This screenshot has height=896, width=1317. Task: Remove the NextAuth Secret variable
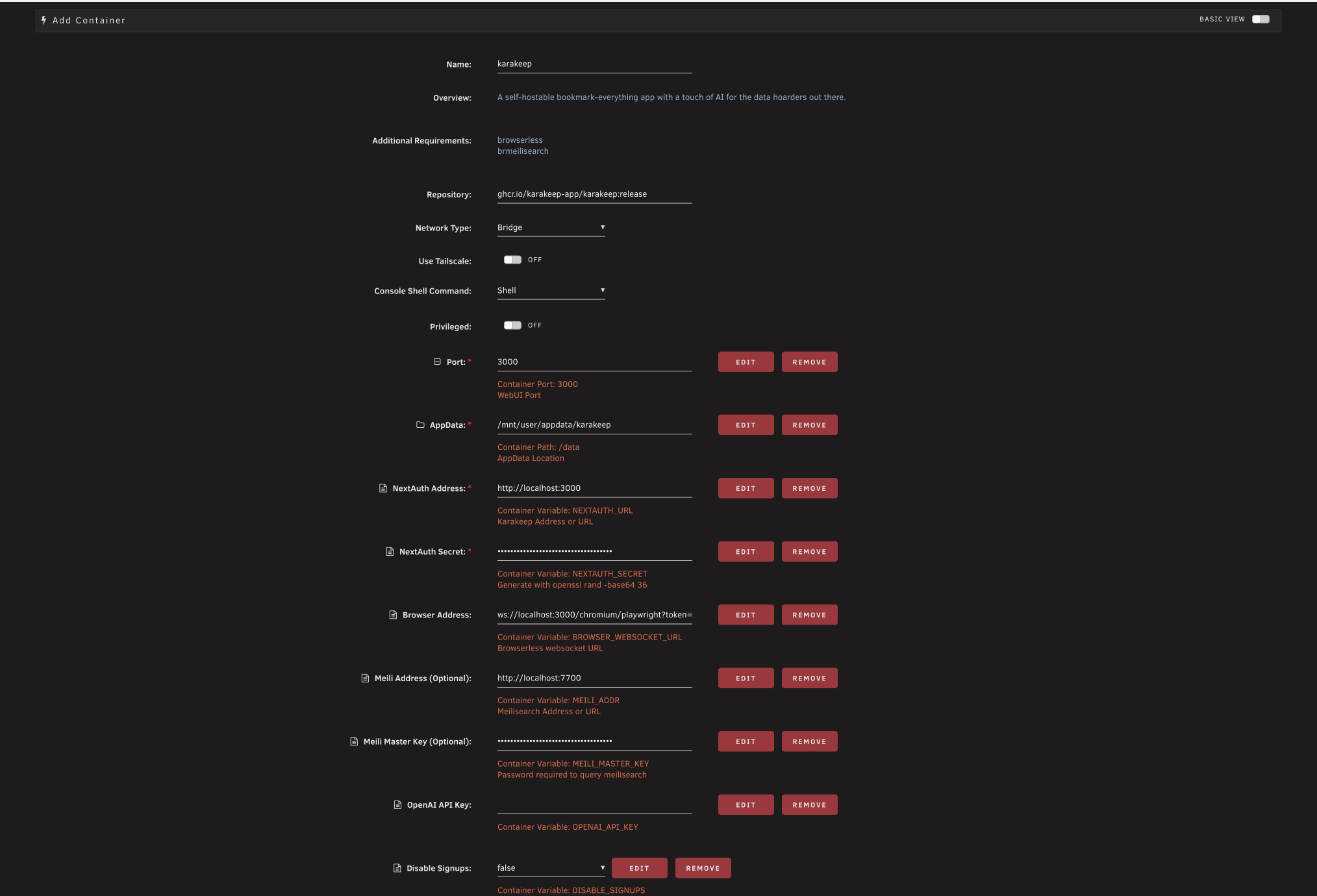(809, 552)
